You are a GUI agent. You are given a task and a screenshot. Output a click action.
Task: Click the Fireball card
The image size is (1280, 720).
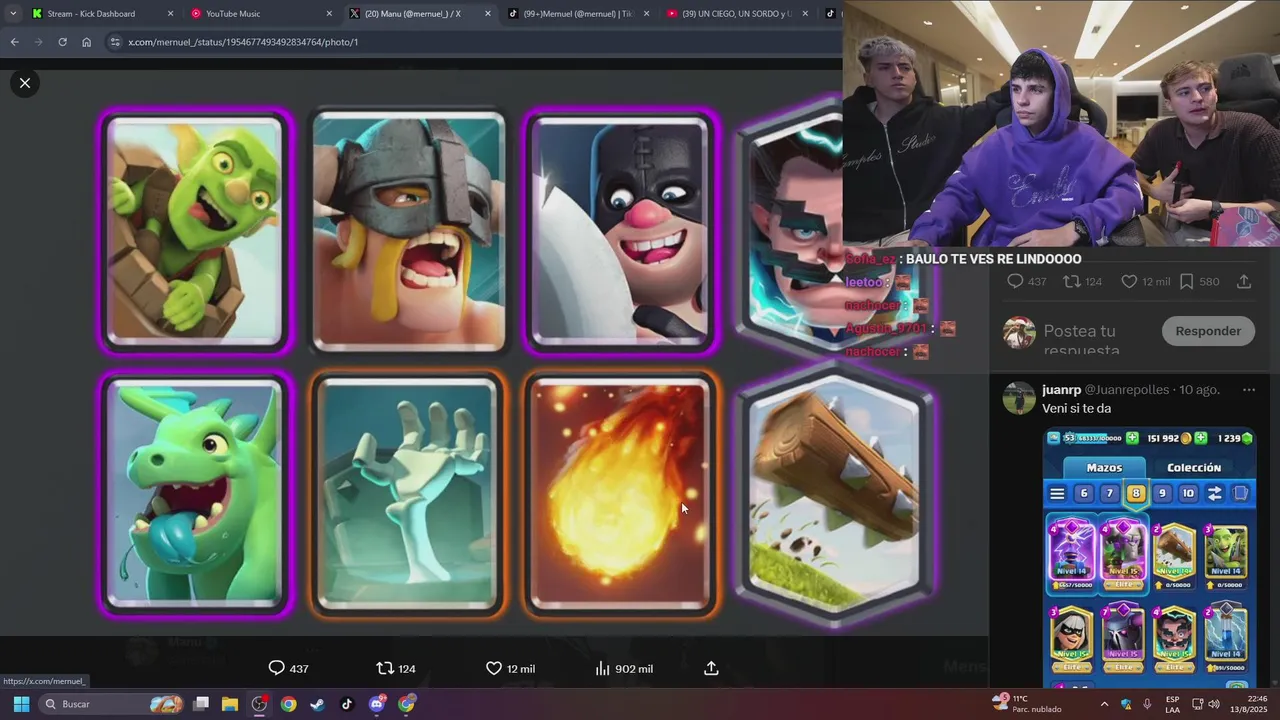pos(621,494)
